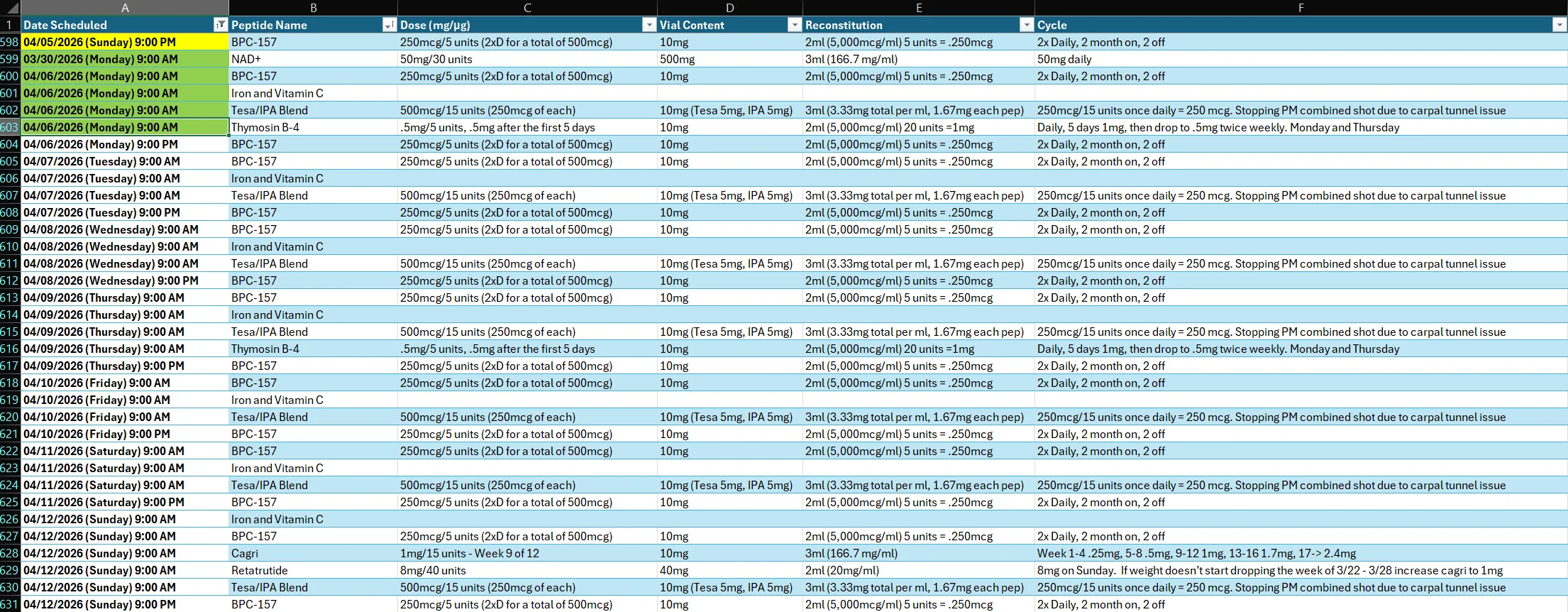Open the Cycle column filter dropdown
Screen dimensions: 1568x612
point(1559,25)
